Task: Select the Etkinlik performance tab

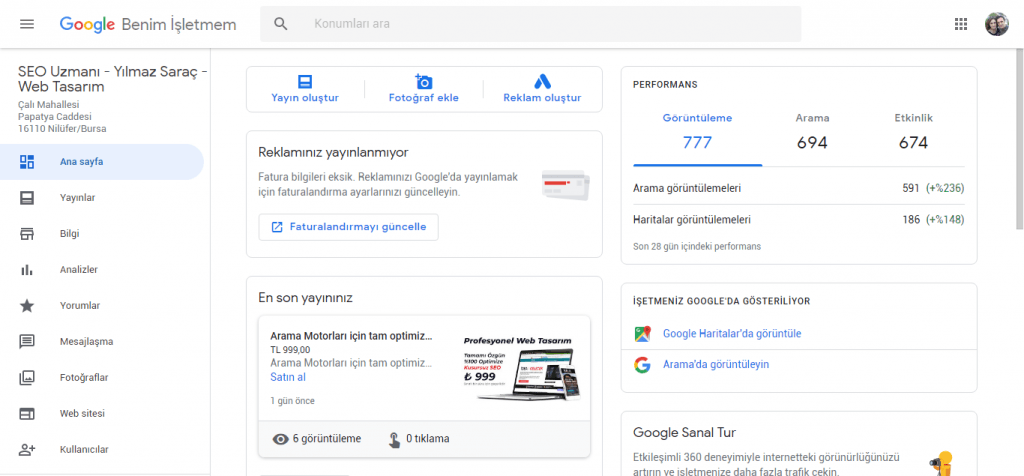Action: 913,133
